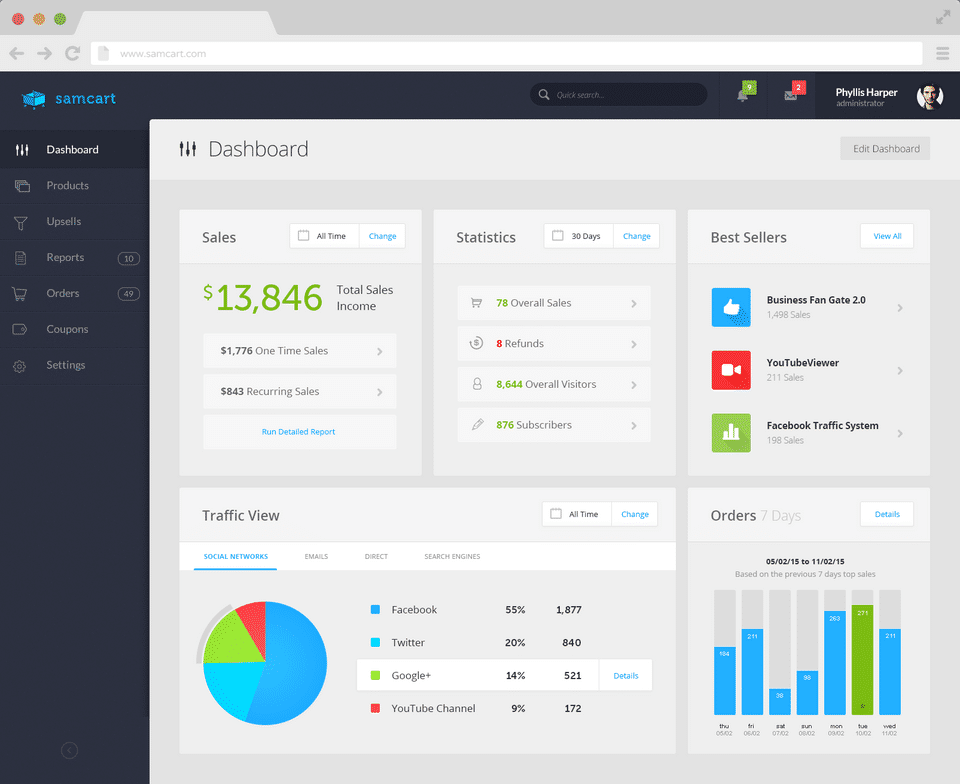Switch to the Search Engines tab
The height and width of the screenshot is (784, 960).
(x=452, y=556)
